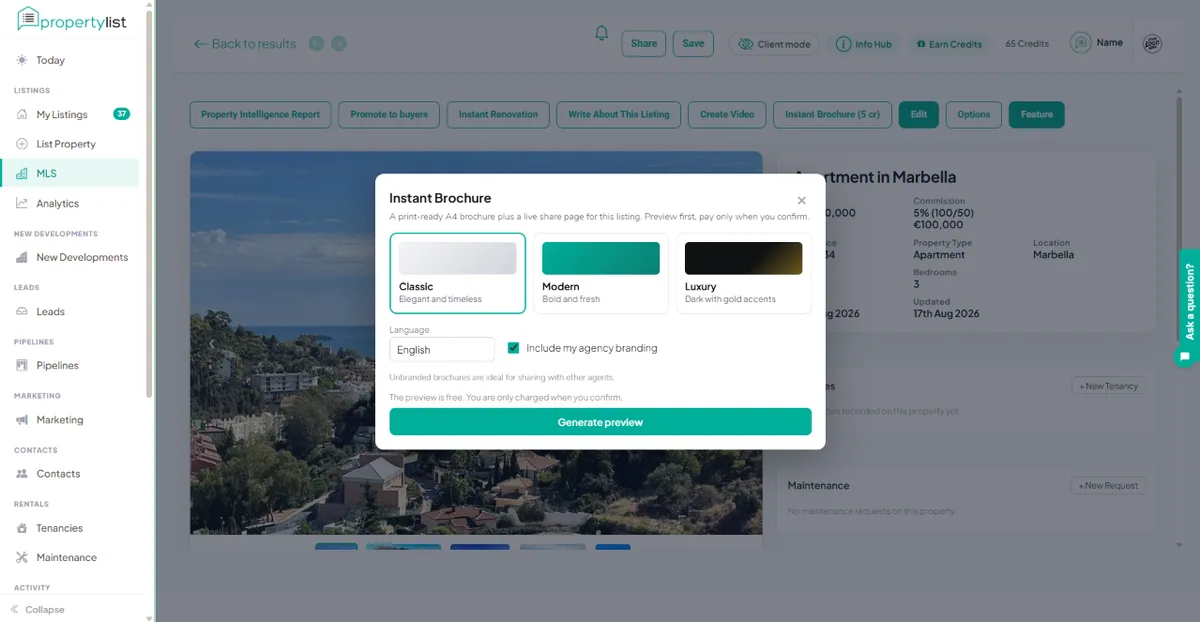Go to My Listings

pyautogui.click(x=62, y=114)
